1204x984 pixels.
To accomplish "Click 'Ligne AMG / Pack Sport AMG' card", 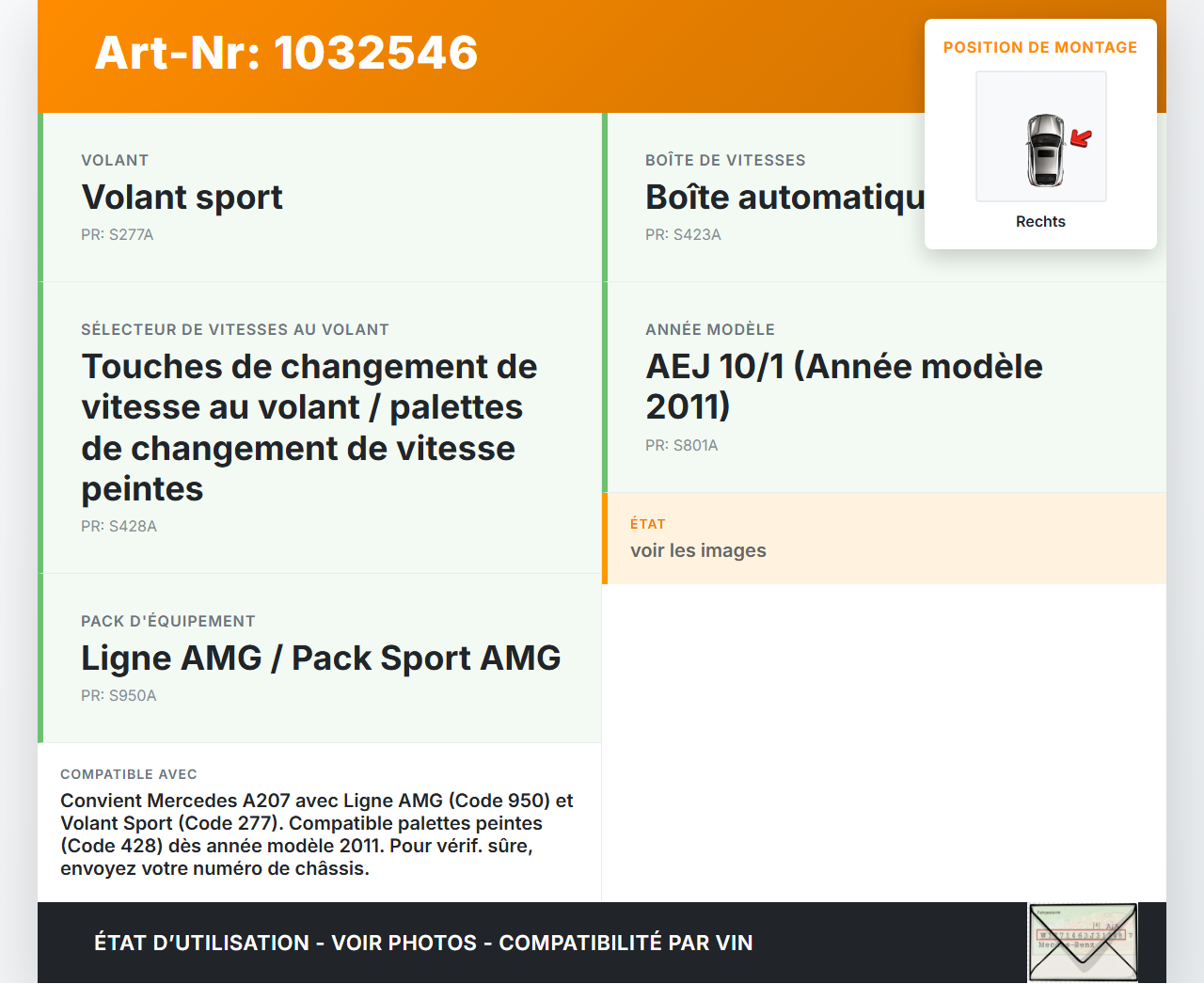I will pos(321,659).
